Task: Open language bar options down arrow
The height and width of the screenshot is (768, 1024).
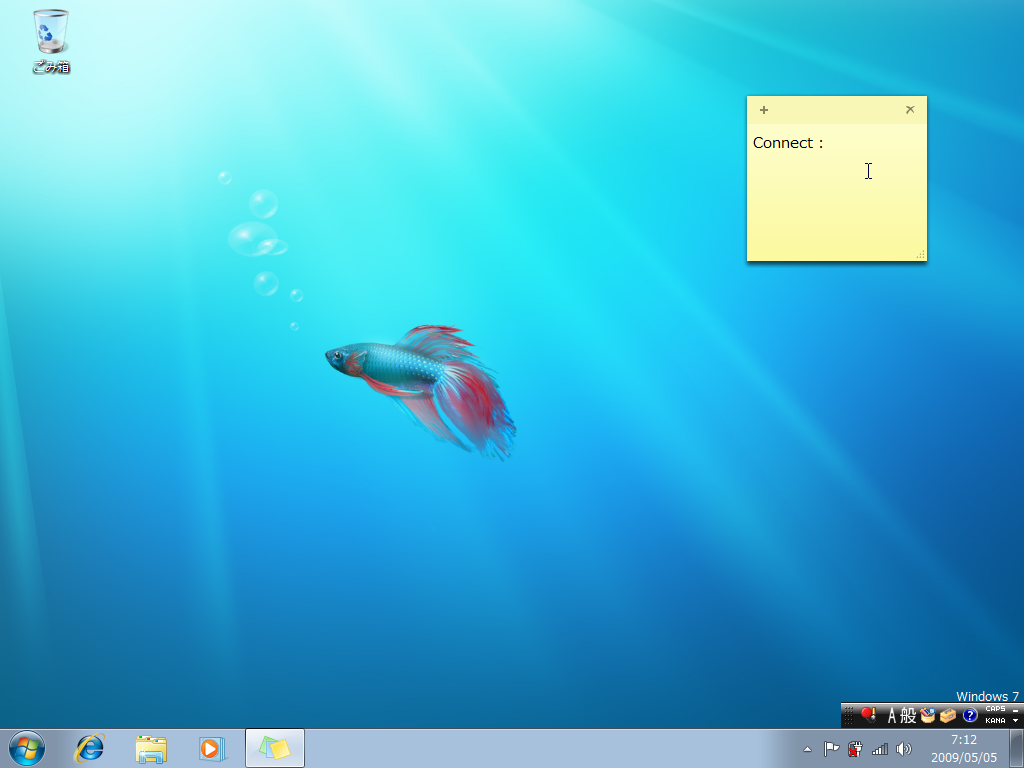Action: tap(1016, 721)
